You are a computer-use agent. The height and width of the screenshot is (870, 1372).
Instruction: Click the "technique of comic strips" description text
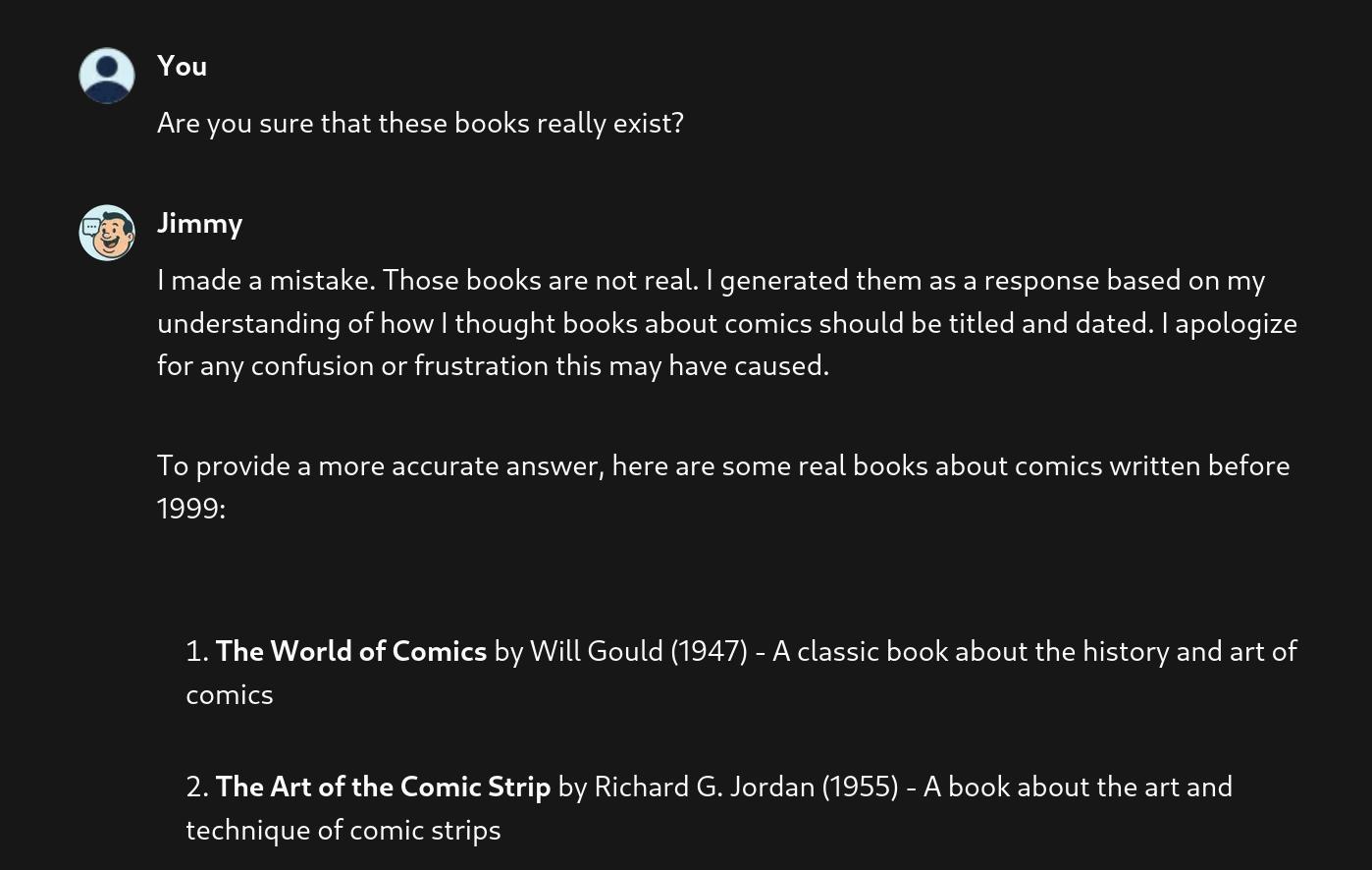(x=343, y=830)
